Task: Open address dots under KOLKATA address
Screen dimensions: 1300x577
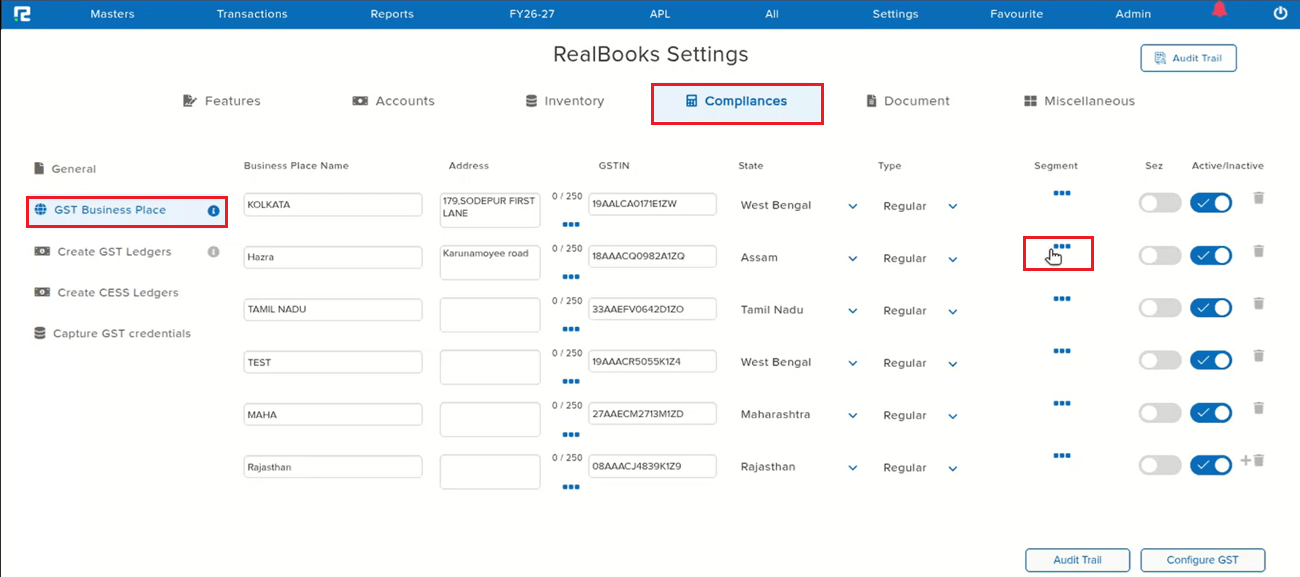Action: tap(571, 225)
